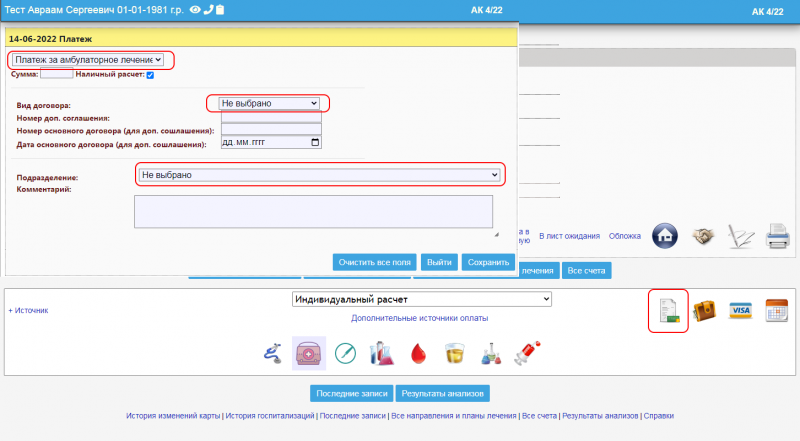This screenshot has width=800, height=441.
Task: Click the payment document icon
Action: 667,311
